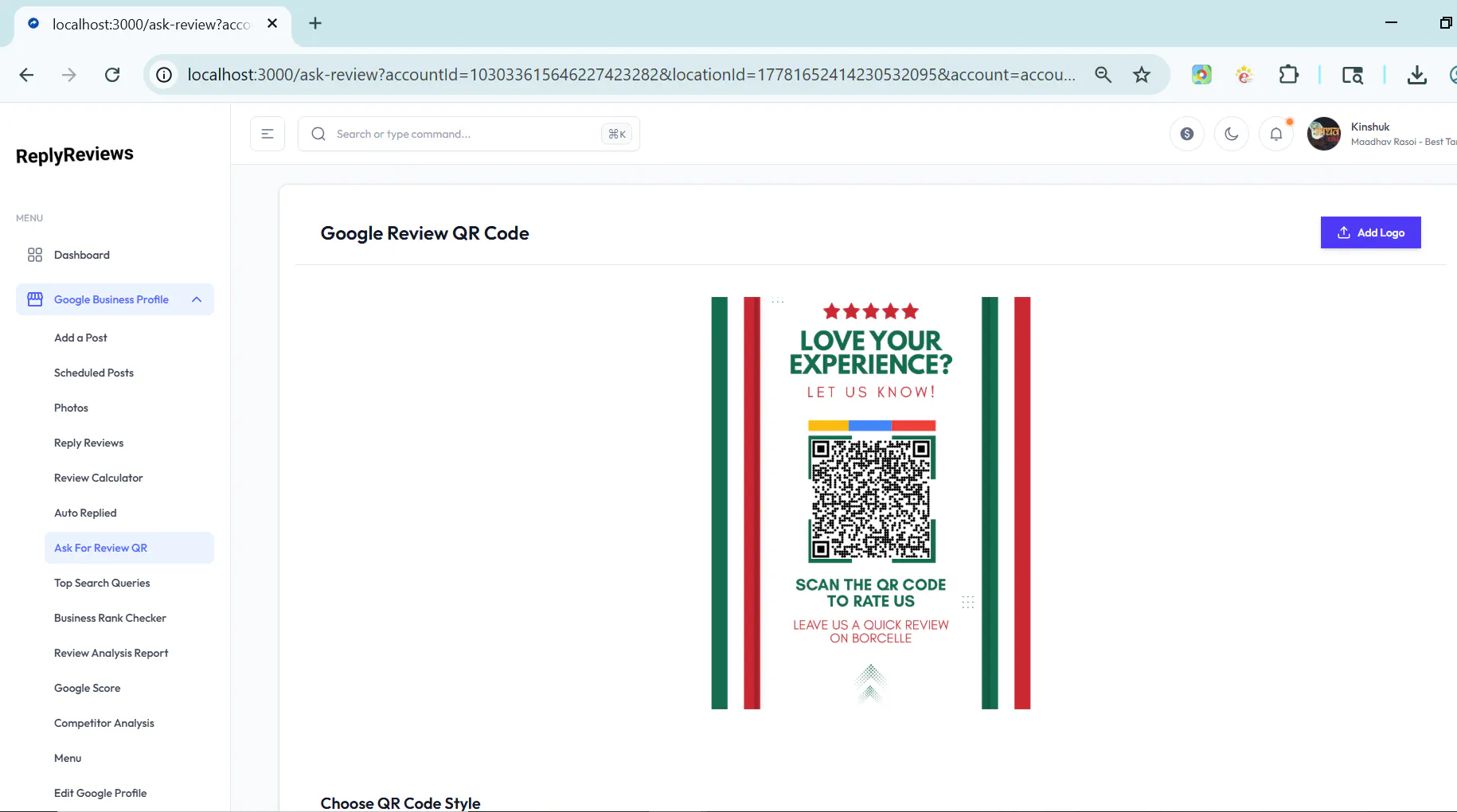This screenshot has height=812, width=1457.
Task: Open Edit Google Profile
Action: 100,793
